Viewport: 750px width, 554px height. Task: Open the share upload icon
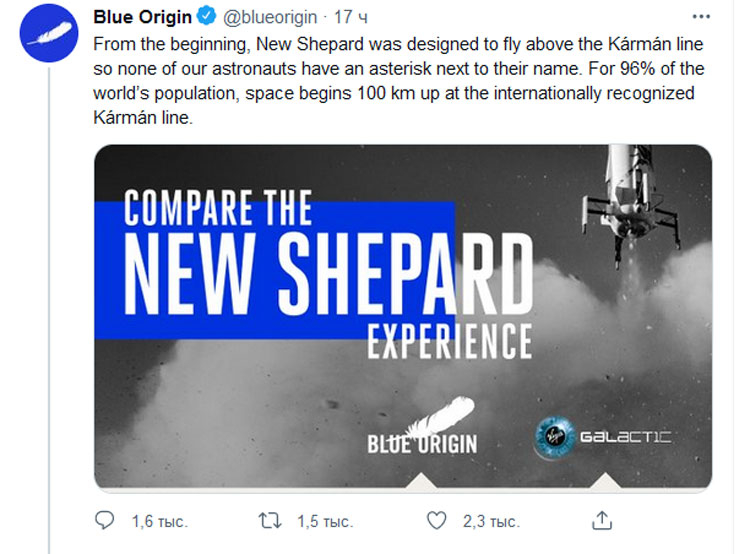pyautogui.click(x=602, y=521)
